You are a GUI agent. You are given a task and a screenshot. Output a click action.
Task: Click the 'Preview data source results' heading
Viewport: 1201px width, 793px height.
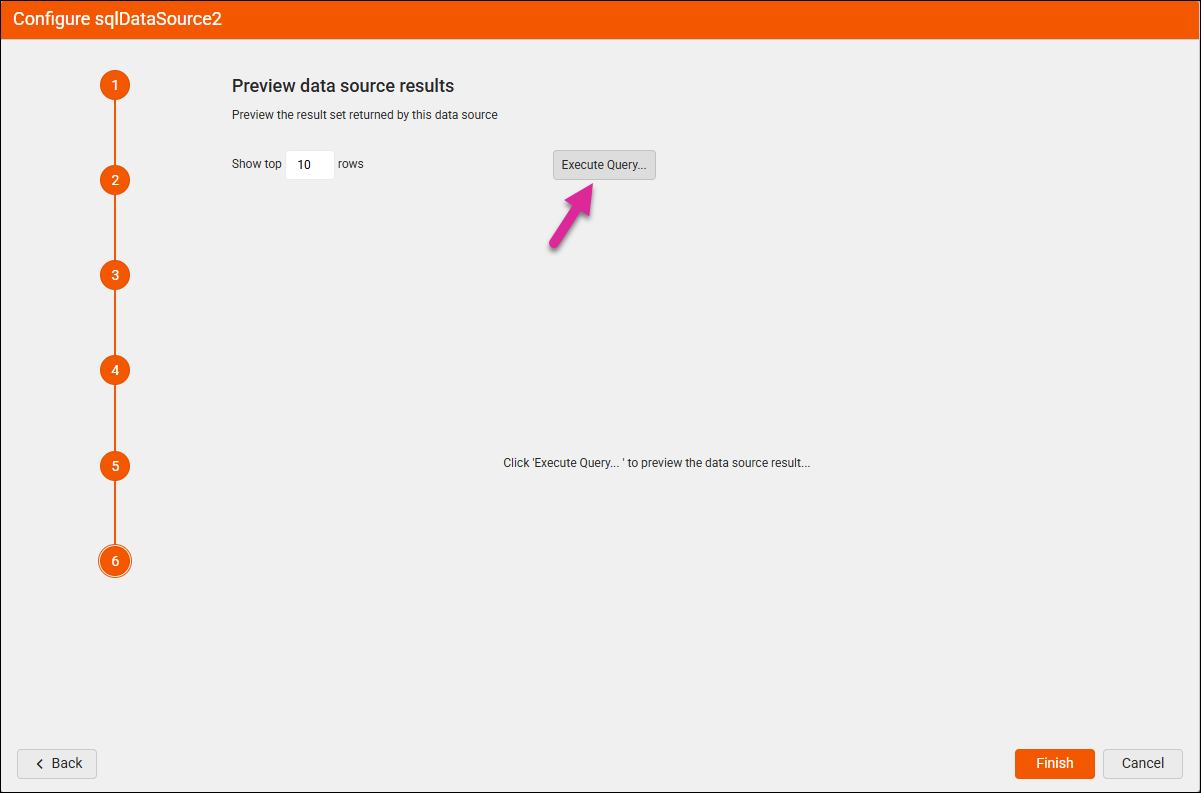click(343, 86)
